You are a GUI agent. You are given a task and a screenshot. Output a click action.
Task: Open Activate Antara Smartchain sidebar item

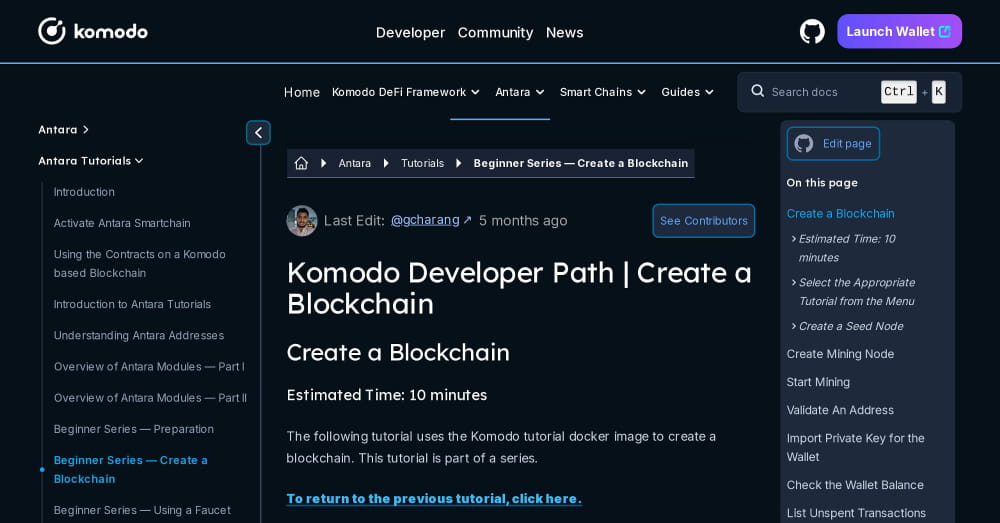(122, 223)
